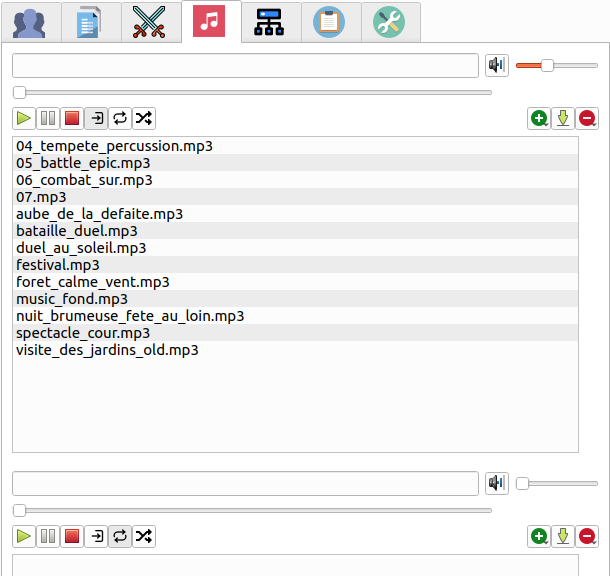Viewport: 610px width, 576px height.
Task: Toggle play-next mode in the first player
Action: click(x=96, y=119)
